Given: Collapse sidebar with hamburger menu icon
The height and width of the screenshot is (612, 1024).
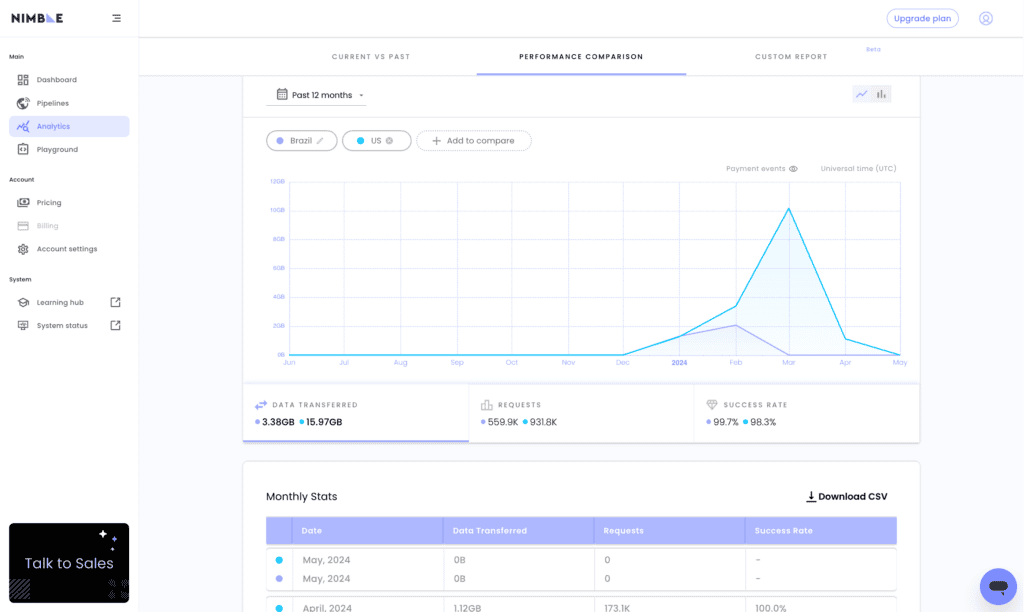Looking at the screenshot, I should pos(116,18).
